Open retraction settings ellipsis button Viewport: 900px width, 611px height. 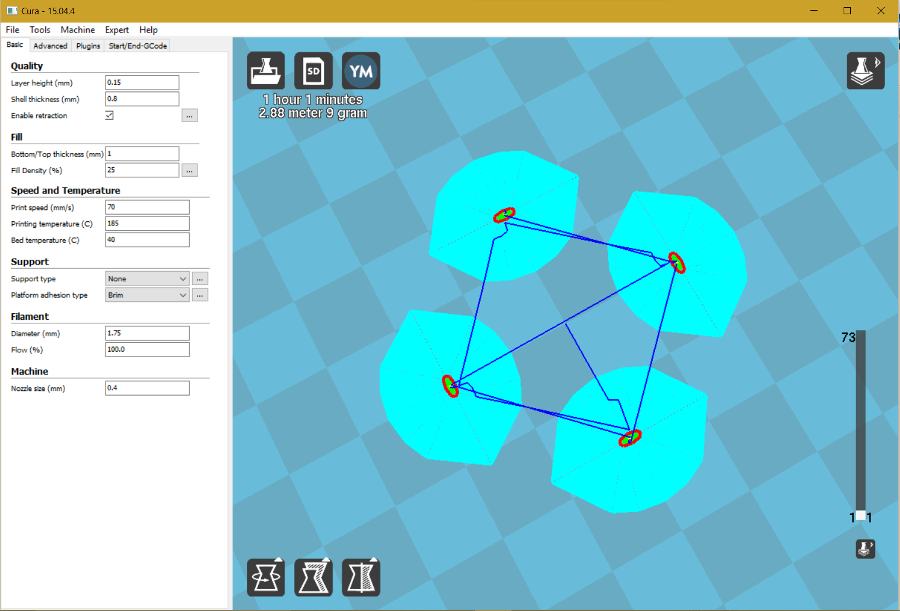[x=189, y=115]
